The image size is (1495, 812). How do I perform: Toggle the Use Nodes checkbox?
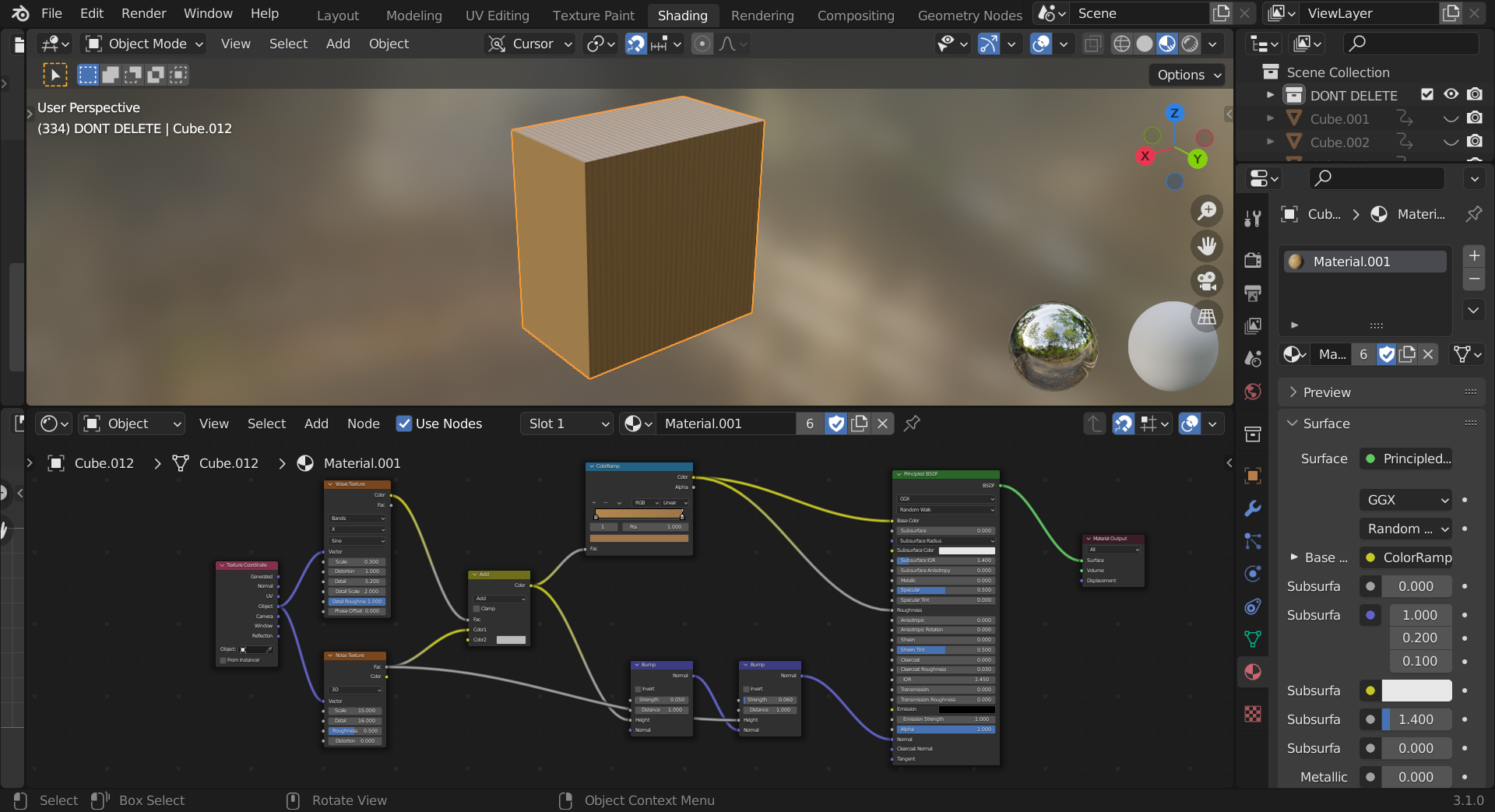coord(404,424)
